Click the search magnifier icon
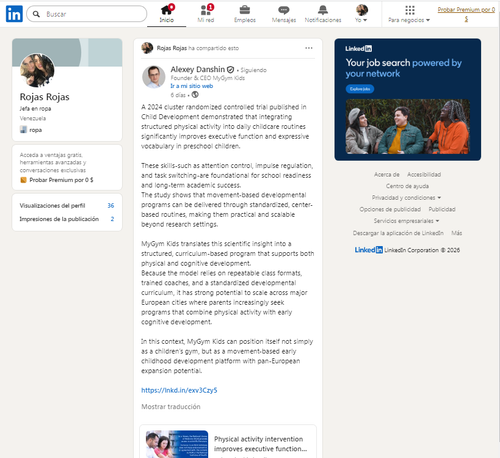This screenshot has width=500, height=458. point(36,14)
